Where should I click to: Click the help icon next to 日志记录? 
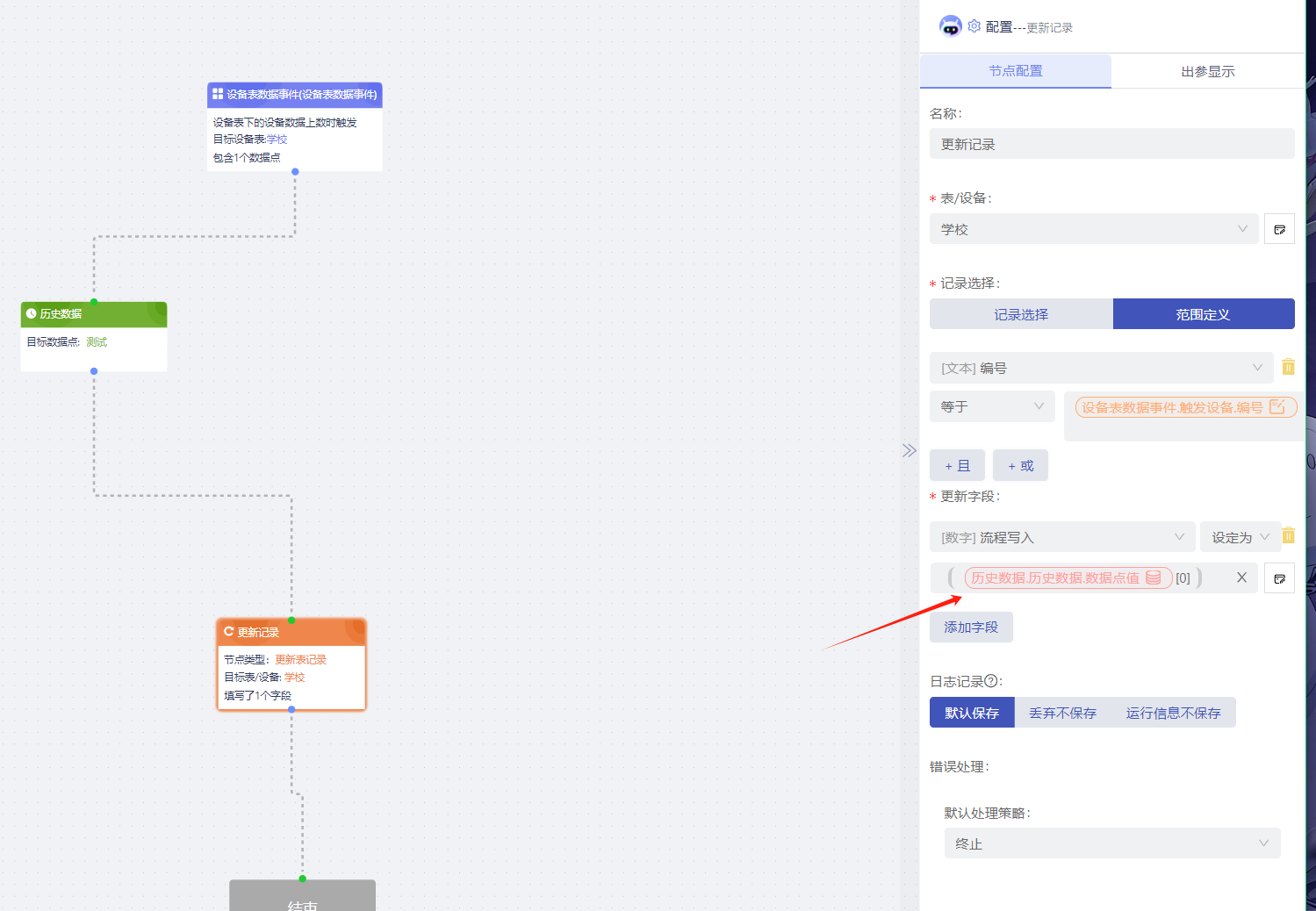click(x=991, y=681)
